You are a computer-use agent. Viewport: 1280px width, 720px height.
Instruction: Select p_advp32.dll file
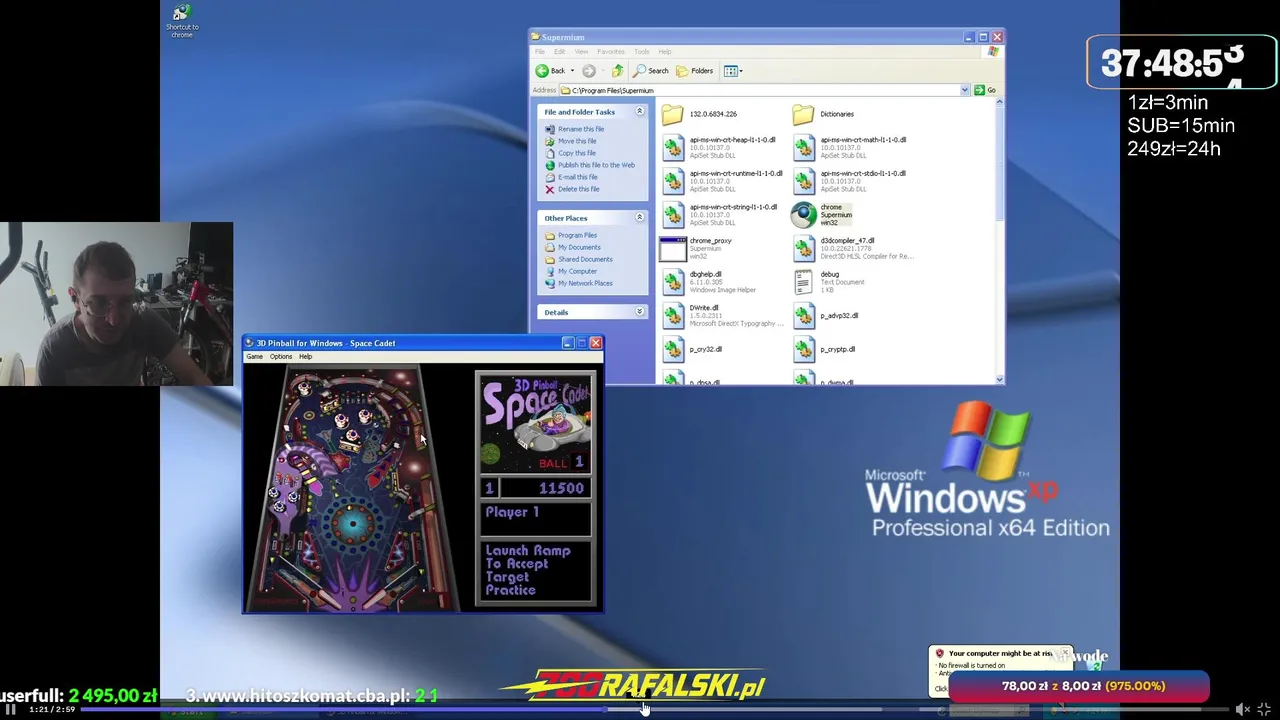826,315
